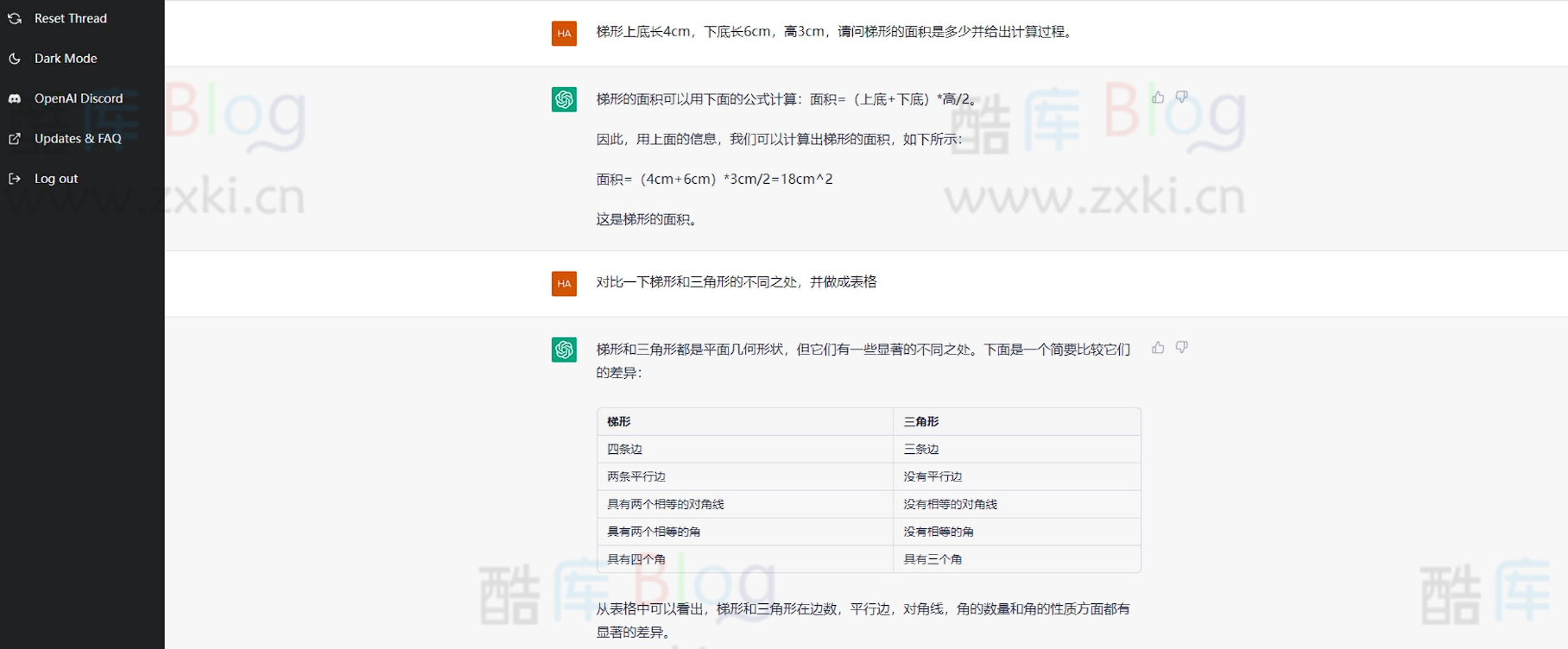Thumbs up the trapezoid vs triangle table answer
This screenshot has width=1568, height=649.
[x=1158, y=348]
